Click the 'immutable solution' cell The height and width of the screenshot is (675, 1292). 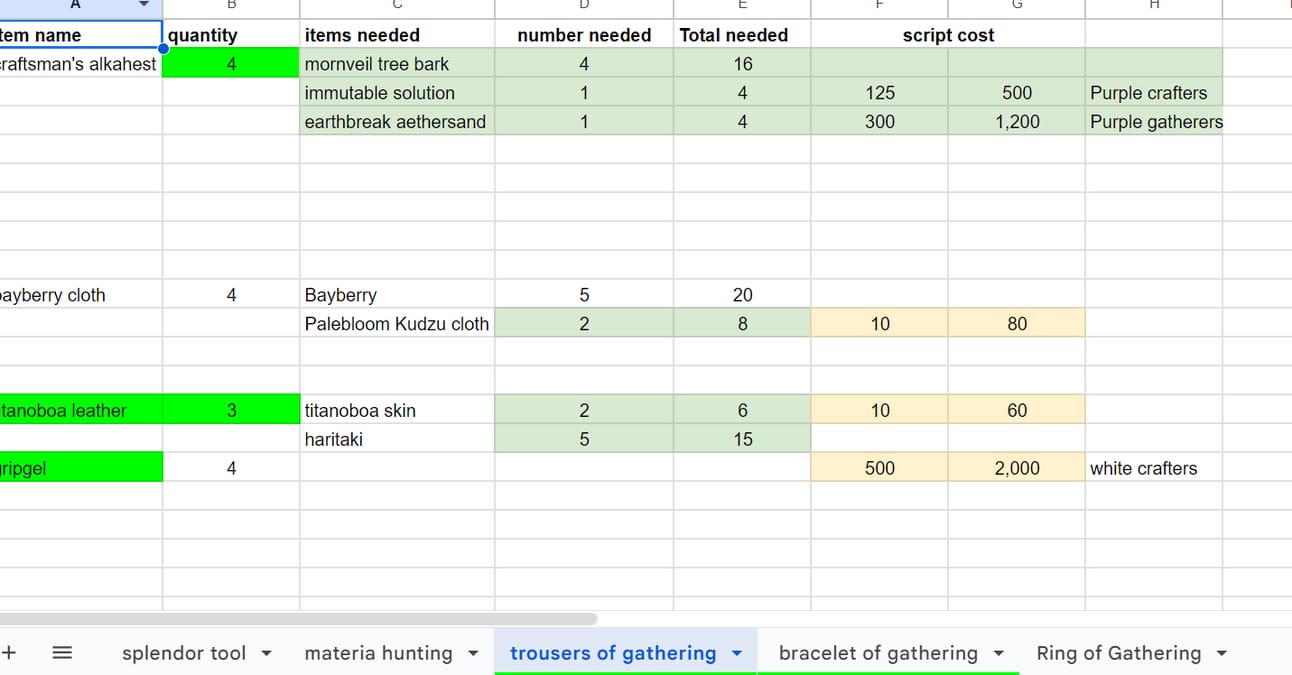point(397,93)
